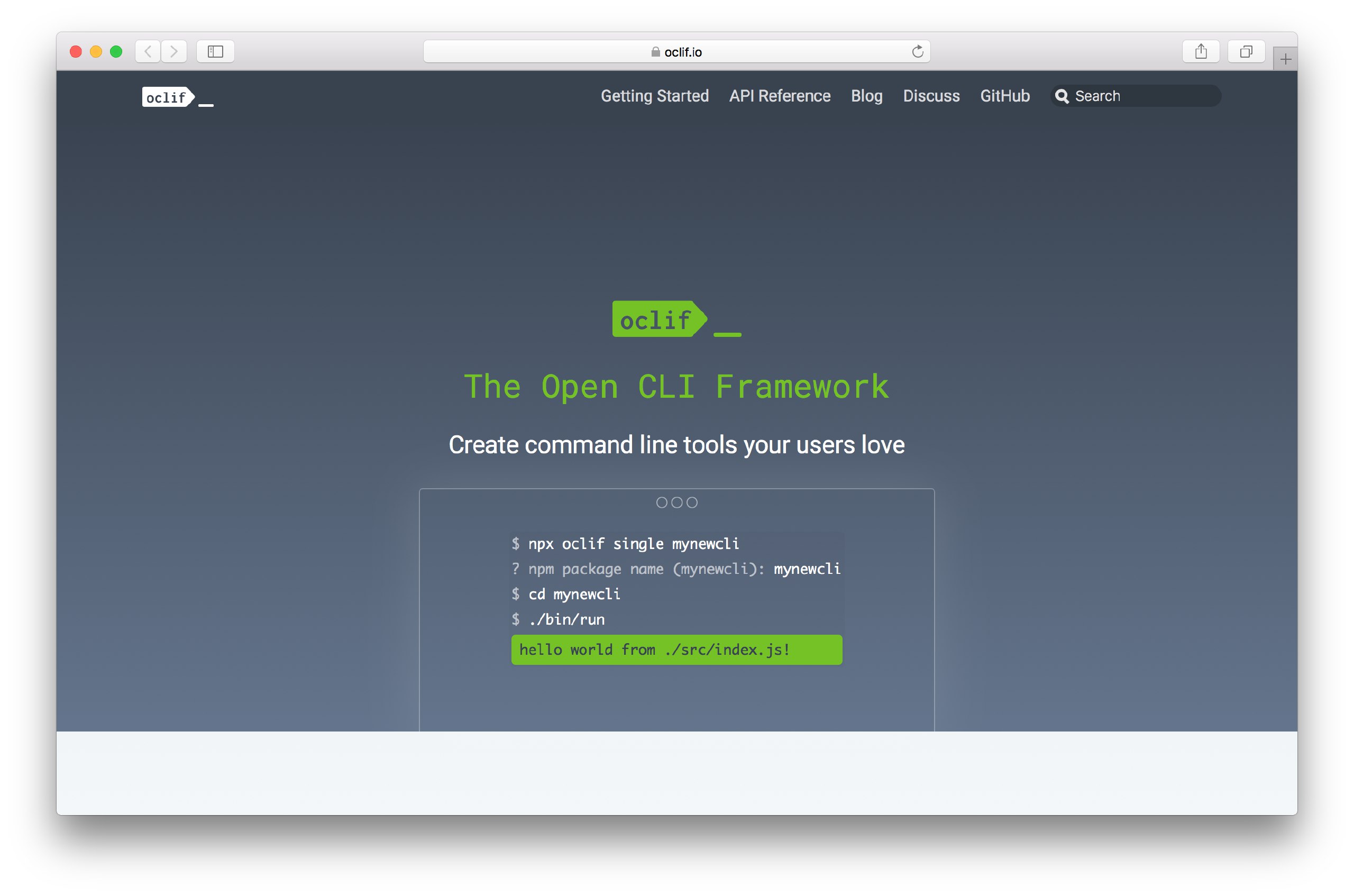This screenshot has height=896, width=1354.
Task: Click the './bin/run' command line
Action: click(558, 619)
